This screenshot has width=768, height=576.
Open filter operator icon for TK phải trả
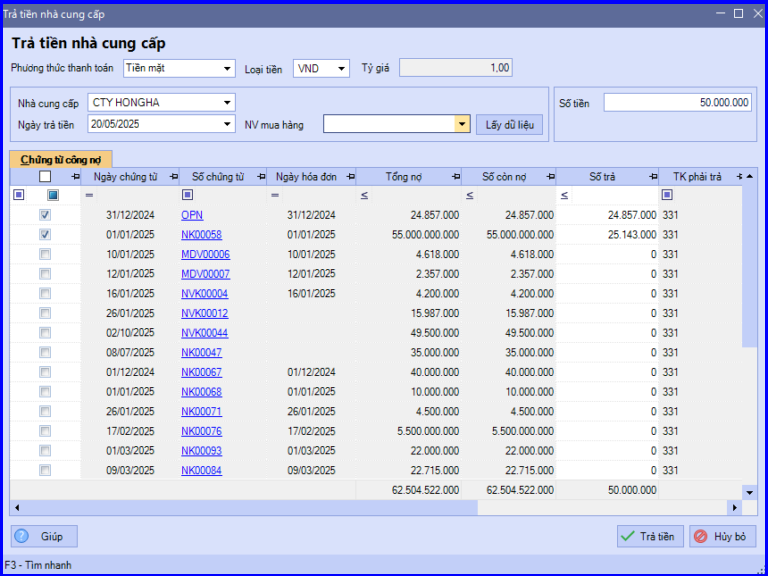pyautogui.click(x=667, y=195)
